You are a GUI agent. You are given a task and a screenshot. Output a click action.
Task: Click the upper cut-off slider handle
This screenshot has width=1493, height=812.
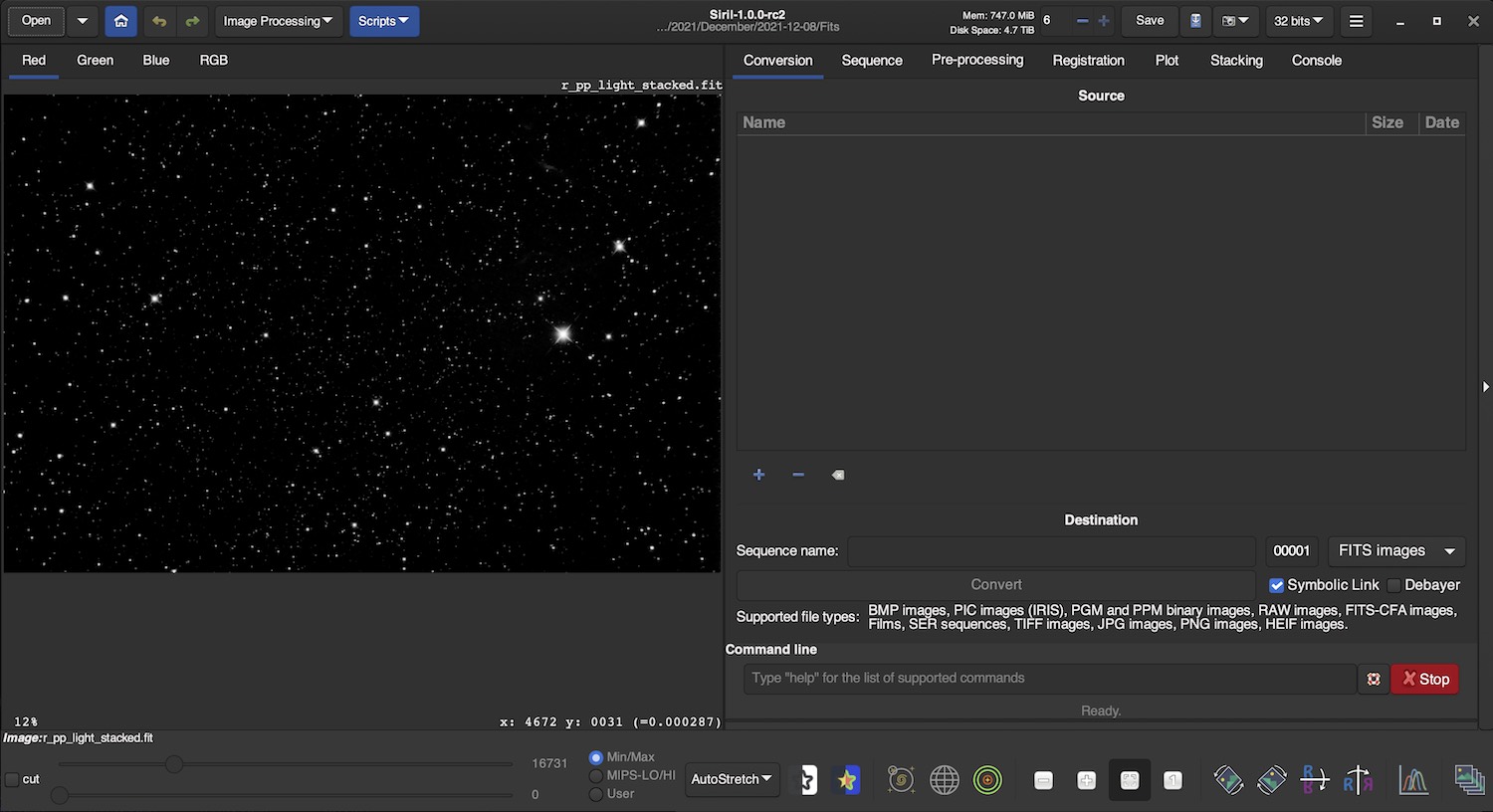tap(174, 764)
